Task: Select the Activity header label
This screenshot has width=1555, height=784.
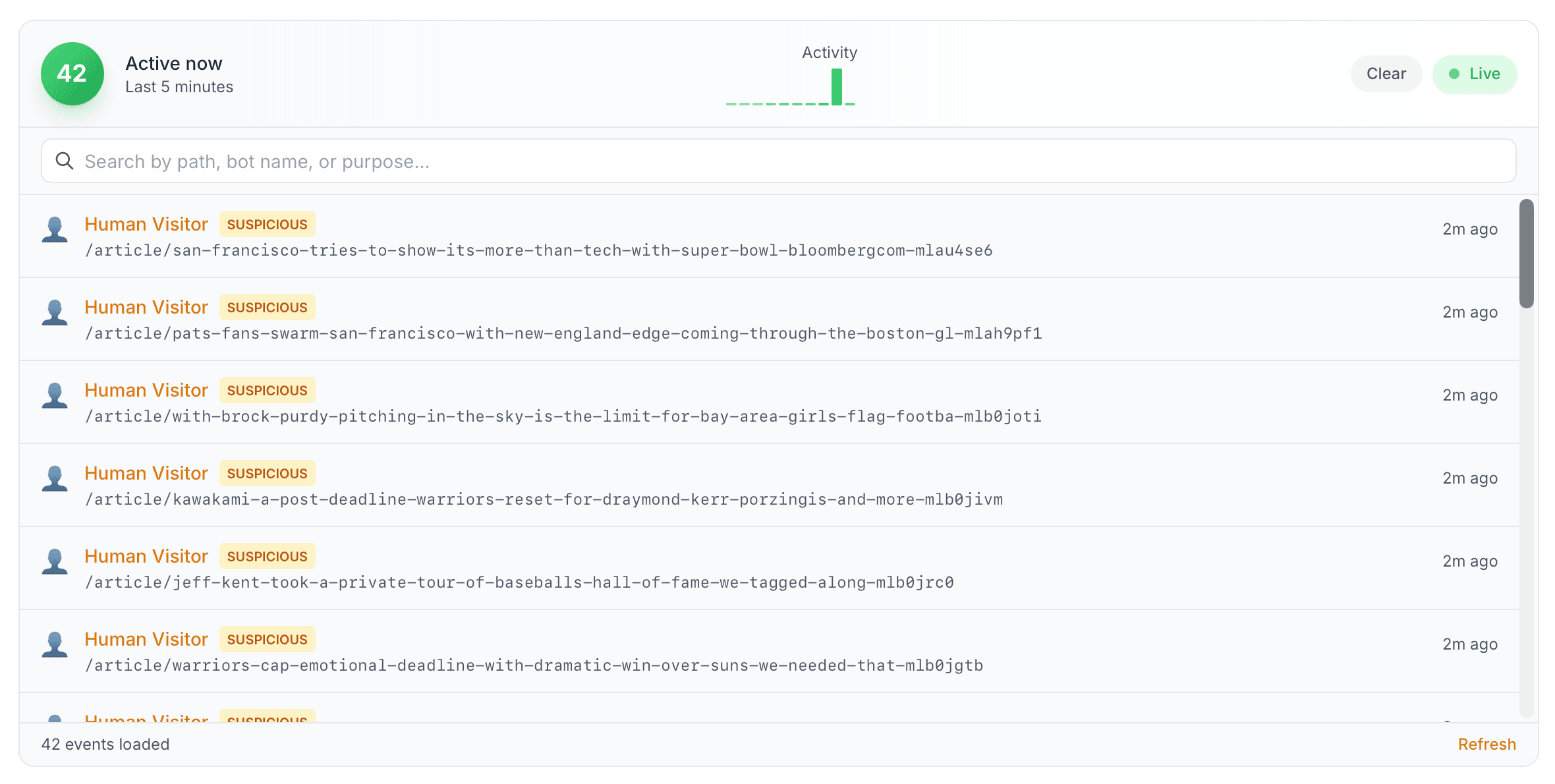Action: click(829, 52)
